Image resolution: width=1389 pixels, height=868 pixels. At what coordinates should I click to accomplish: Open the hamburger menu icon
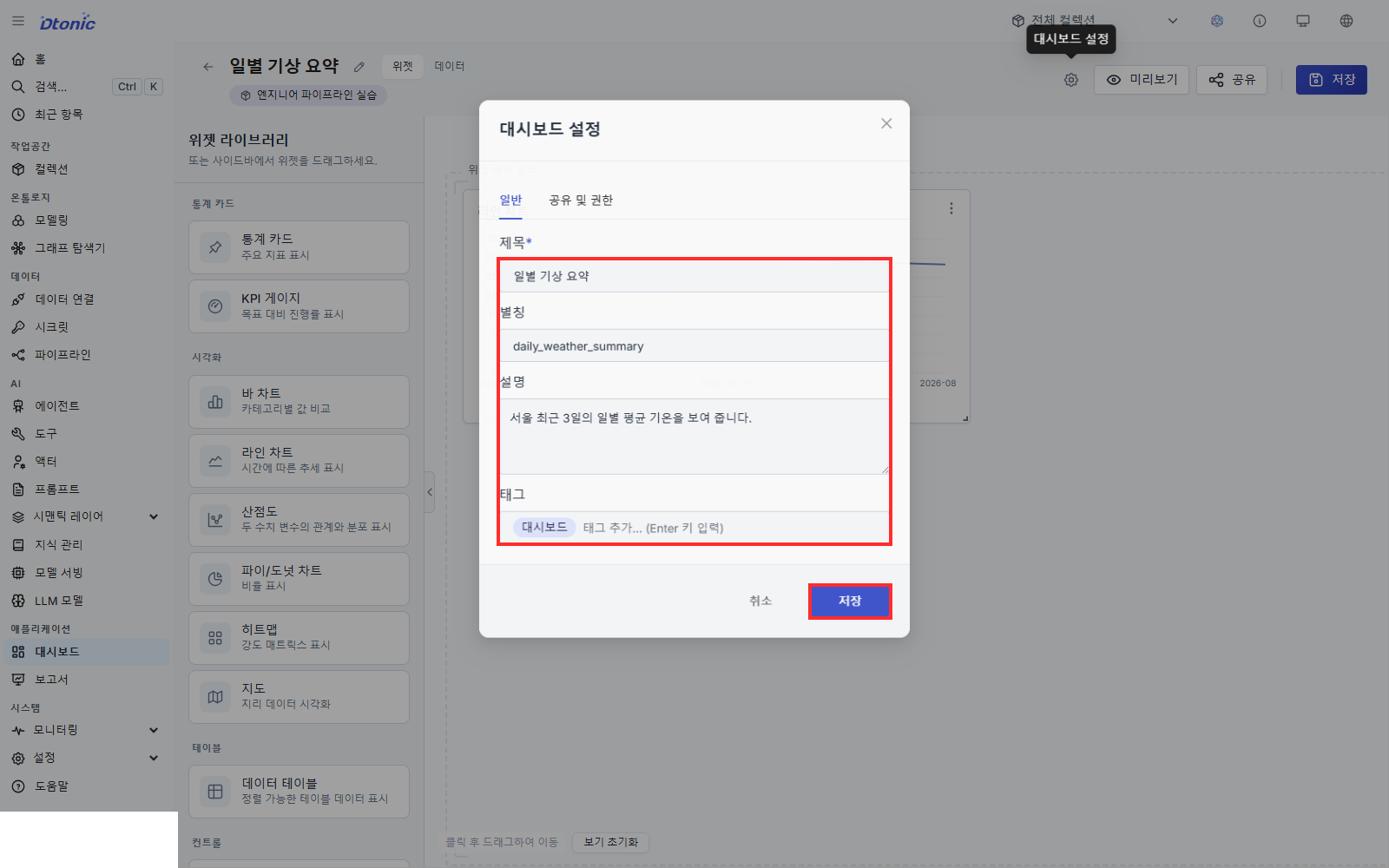tap(18, 21)
